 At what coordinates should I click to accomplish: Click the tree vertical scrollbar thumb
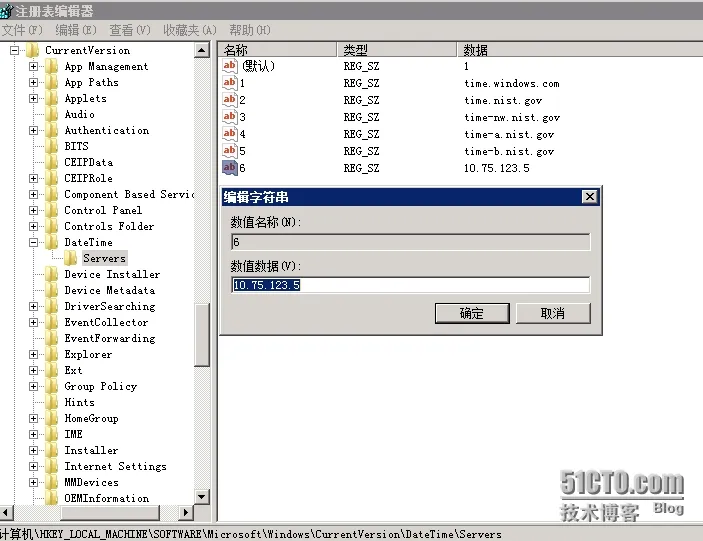click(202, 335)
